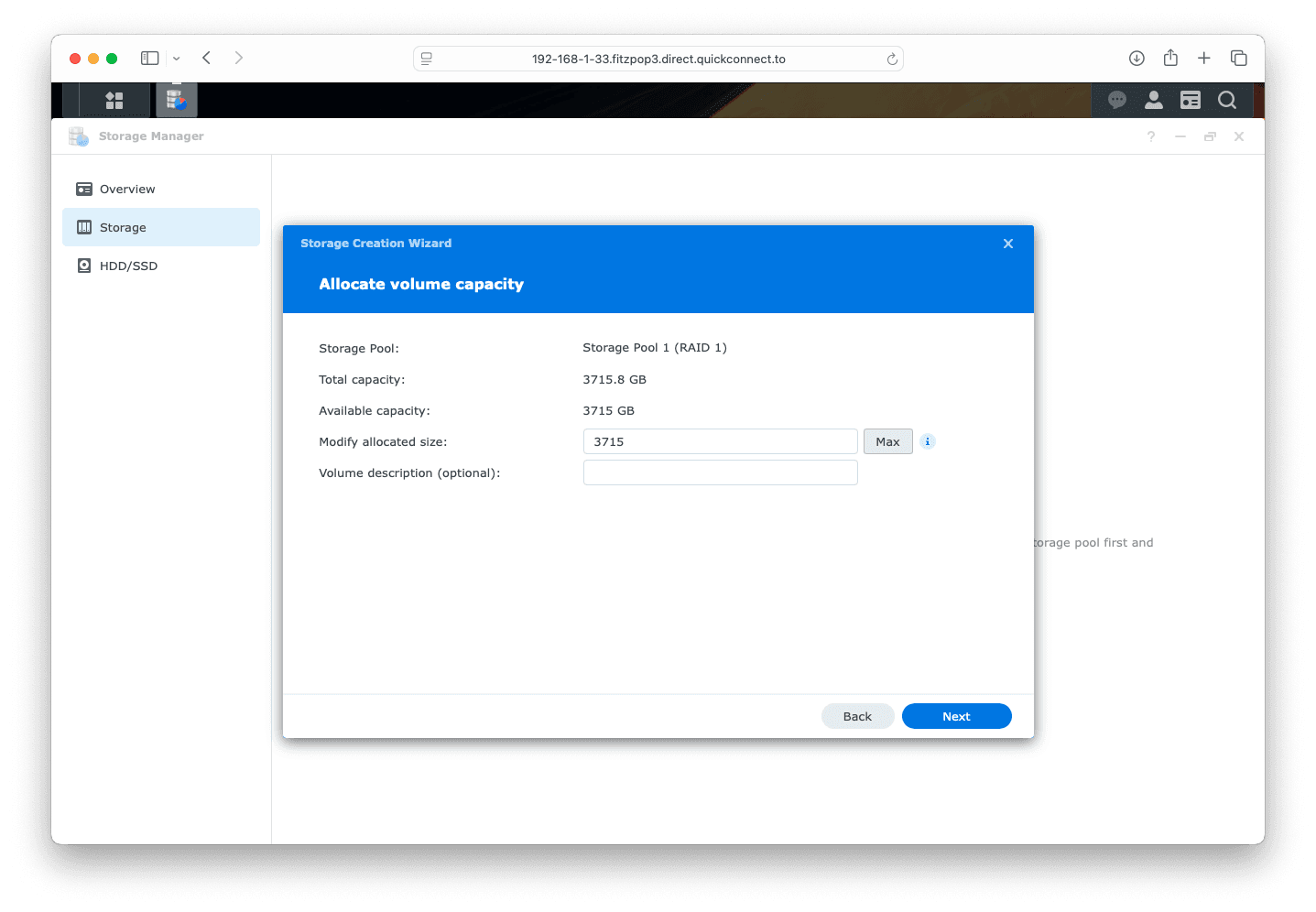Open the HDD/SSD section
This screenshot has height=912, width=1316.
point(128,266)
